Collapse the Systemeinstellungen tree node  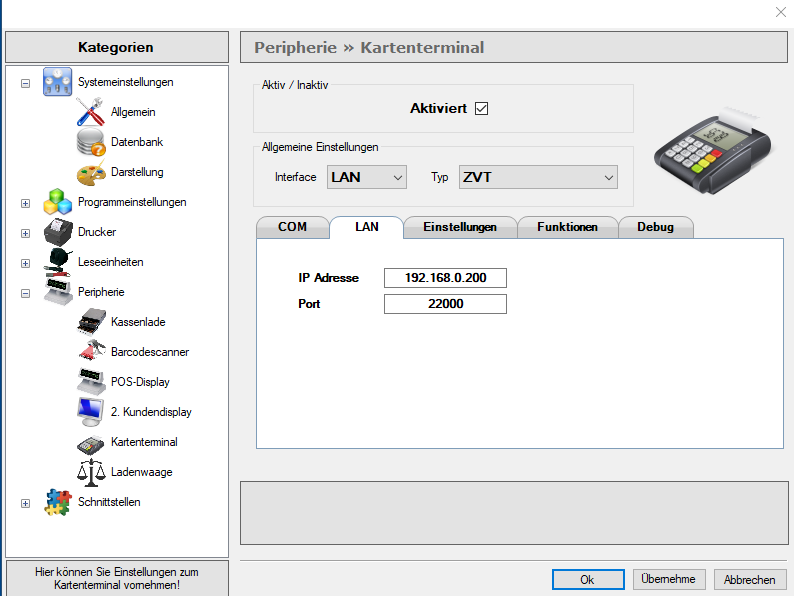click(25, 83)
